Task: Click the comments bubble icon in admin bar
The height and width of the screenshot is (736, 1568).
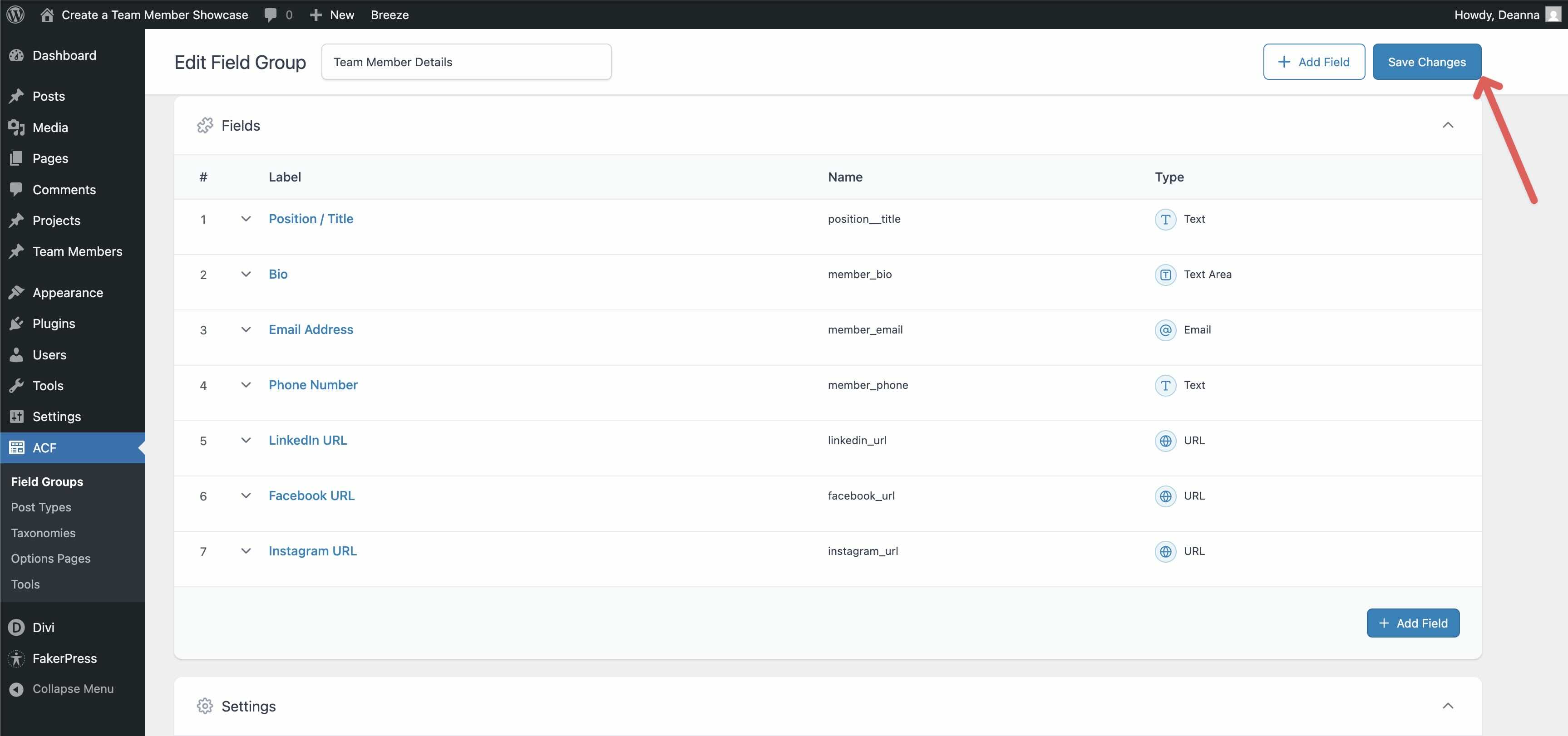Action: (x=270, y=15)
